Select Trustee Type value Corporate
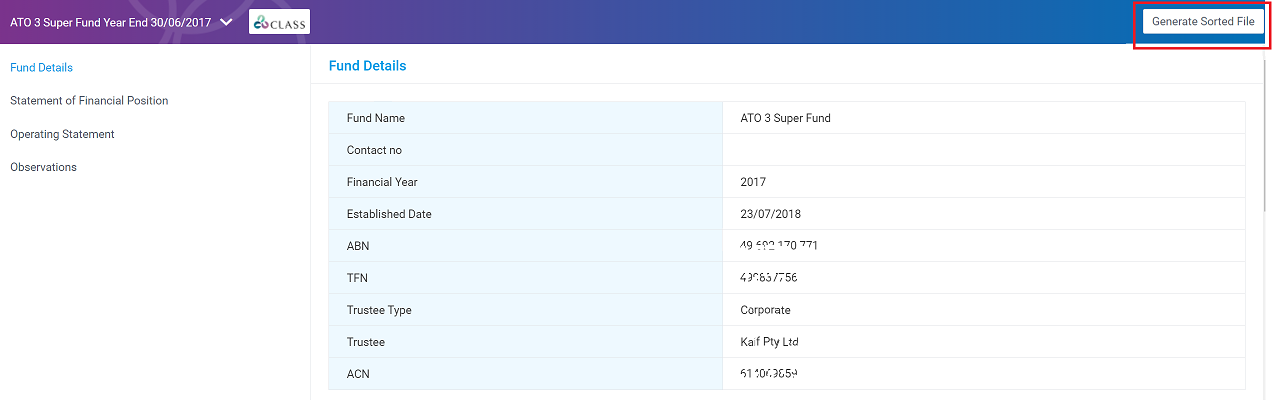1279x400 pixels. point(765,310)
